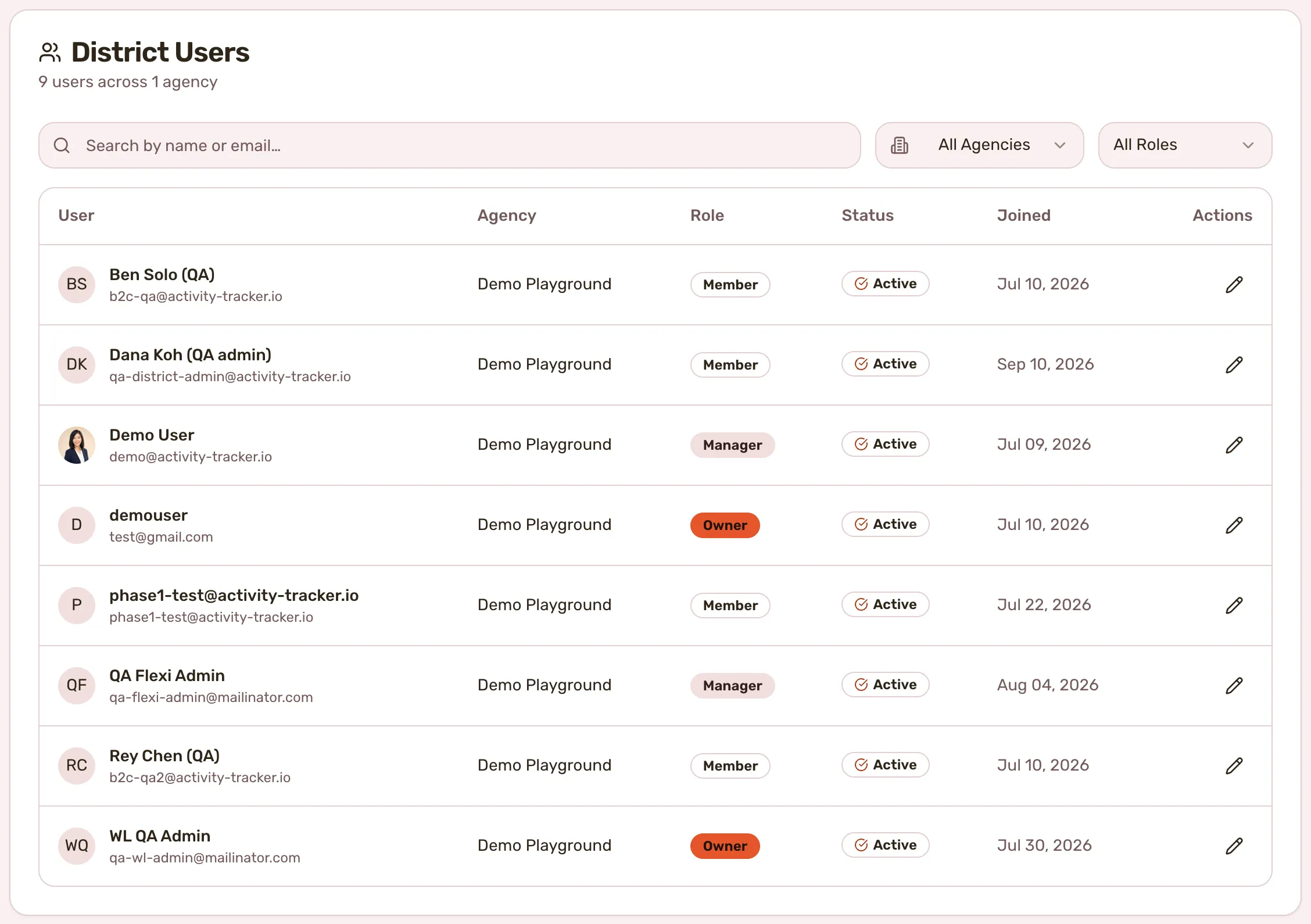Click the User column header
1311x924 pixels.
76,216
